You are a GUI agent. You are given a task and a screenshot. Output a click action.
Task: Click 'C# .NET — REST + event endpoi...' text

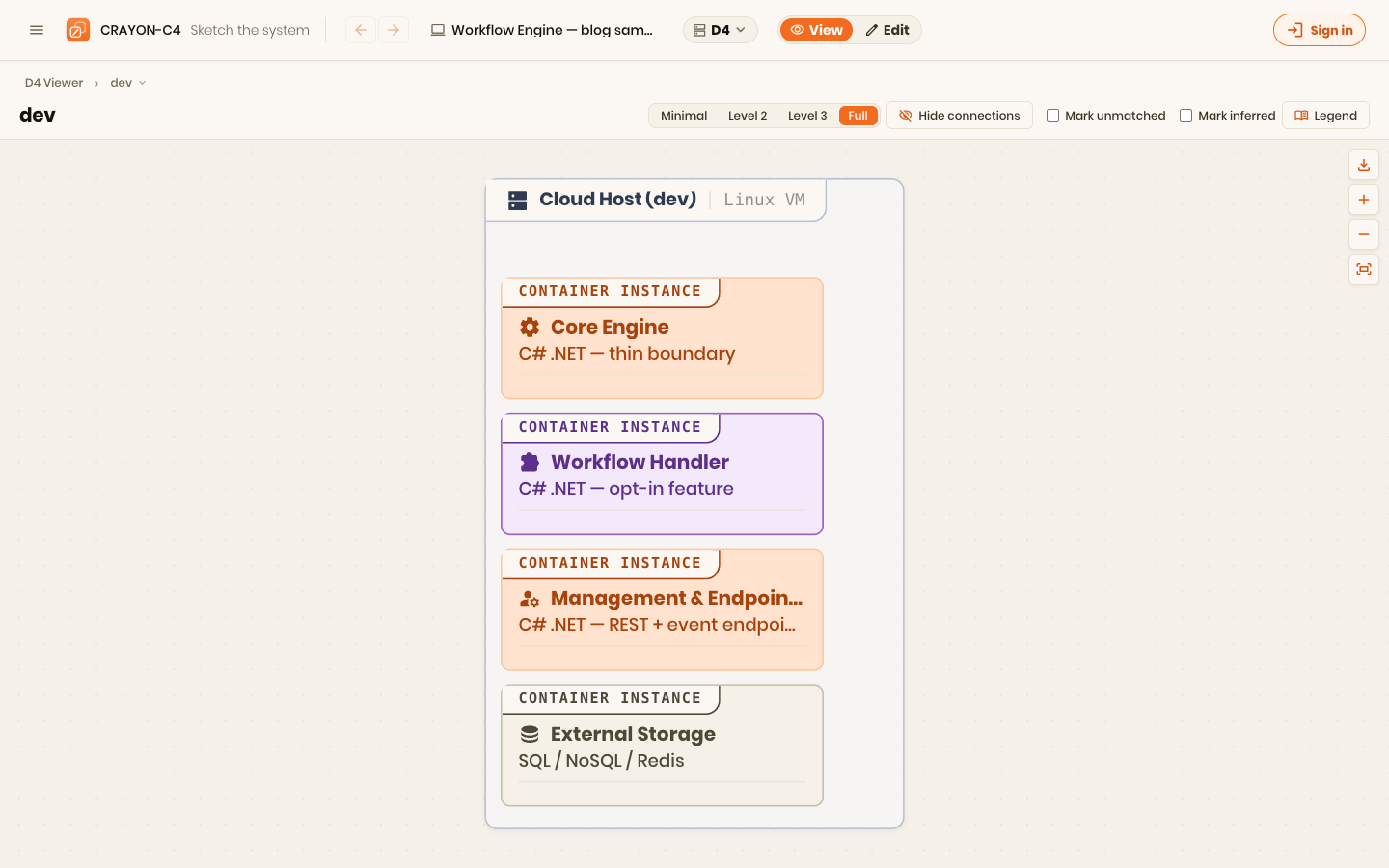click(x=657, y=625)
